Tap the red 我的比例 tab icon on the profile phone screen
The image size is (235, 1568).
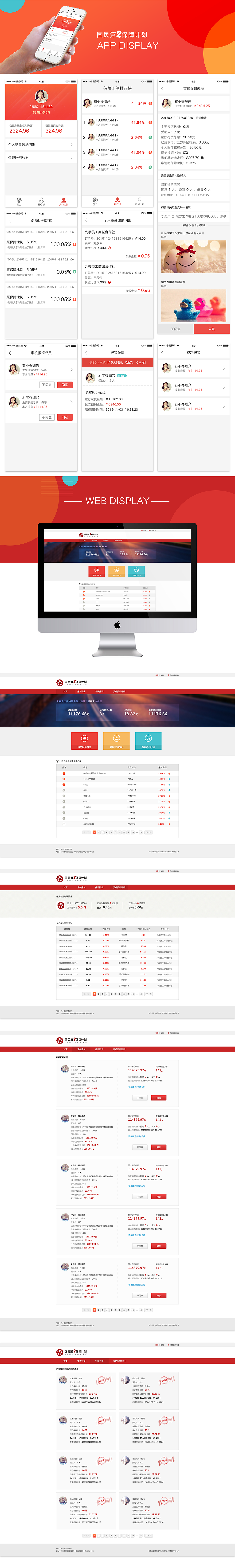pyautogui.click(x=64, y=200)
